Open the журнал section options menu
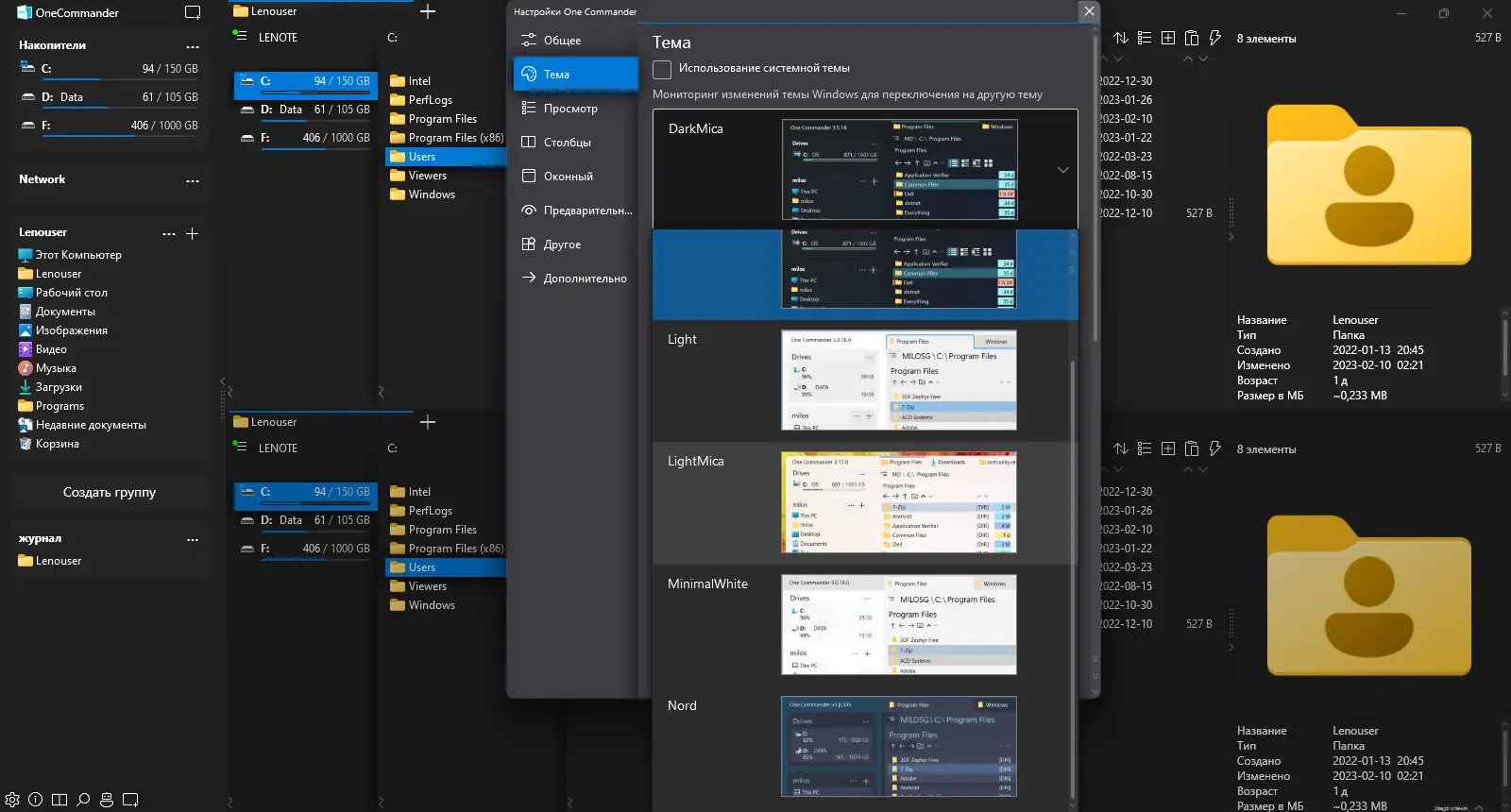Viewport: 1511px width, 812px height. click(x=193, y=540)
